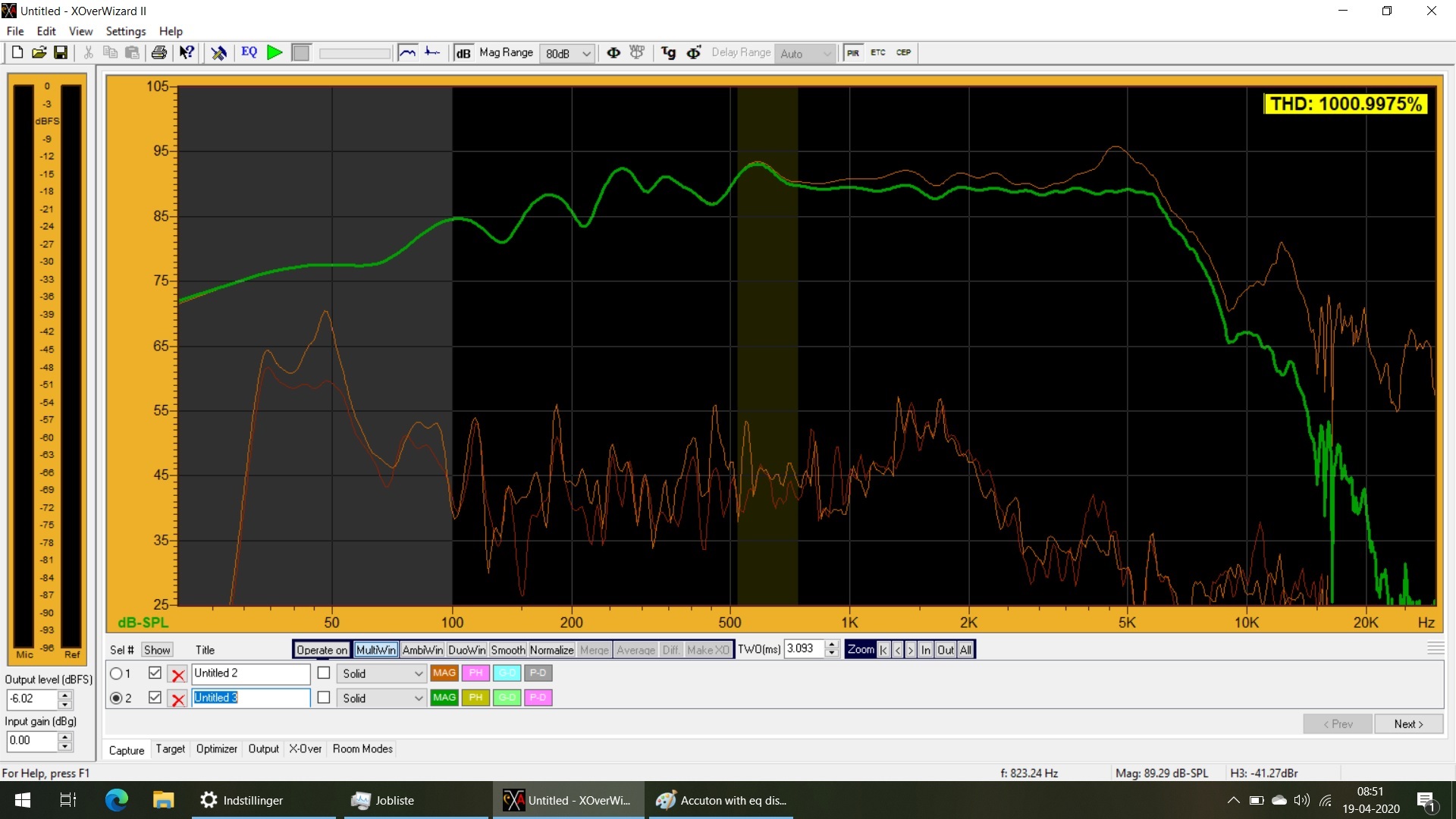Toggle the AmbiWin button
1456x819 pixels.
tap(422, 650)
